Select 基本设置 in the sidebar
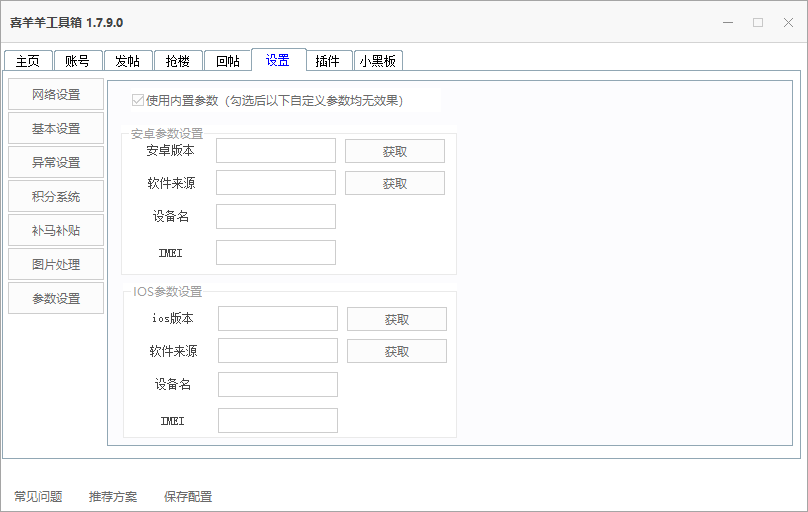The height and width of the screenshot is (512, 808). (x=56, y=129)
